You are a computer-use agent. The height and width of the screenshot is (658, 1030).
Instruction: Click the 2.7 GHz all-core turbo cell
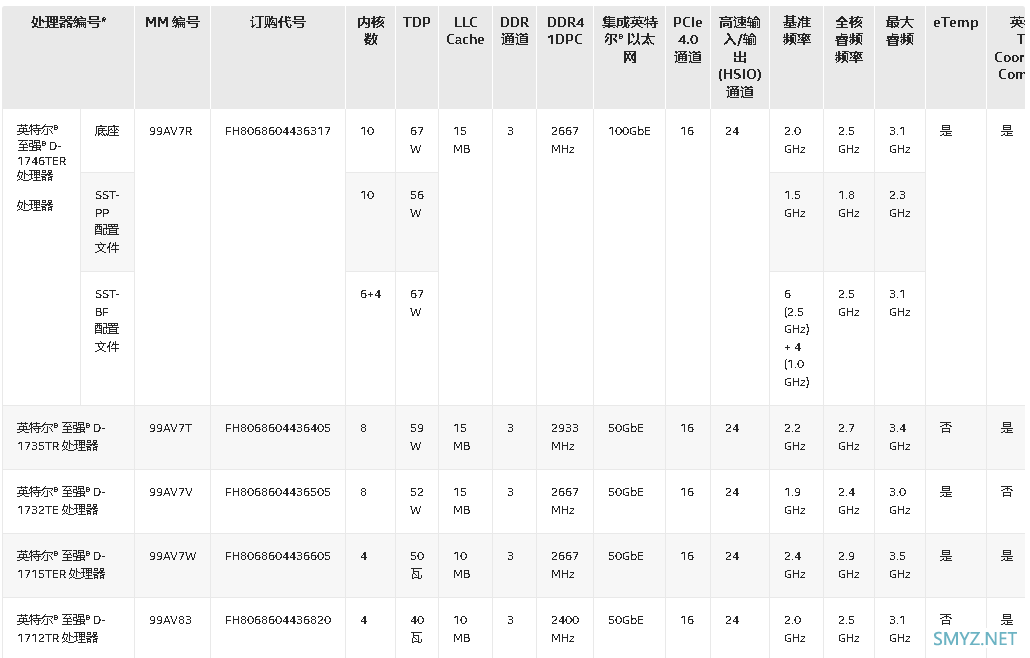click(x=849, y=436)
